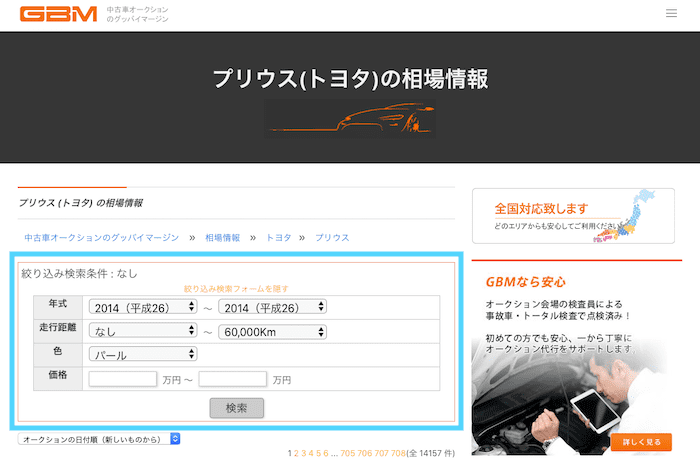Open the maximum mileage dropdown 60,000Km

pos(272,331)
